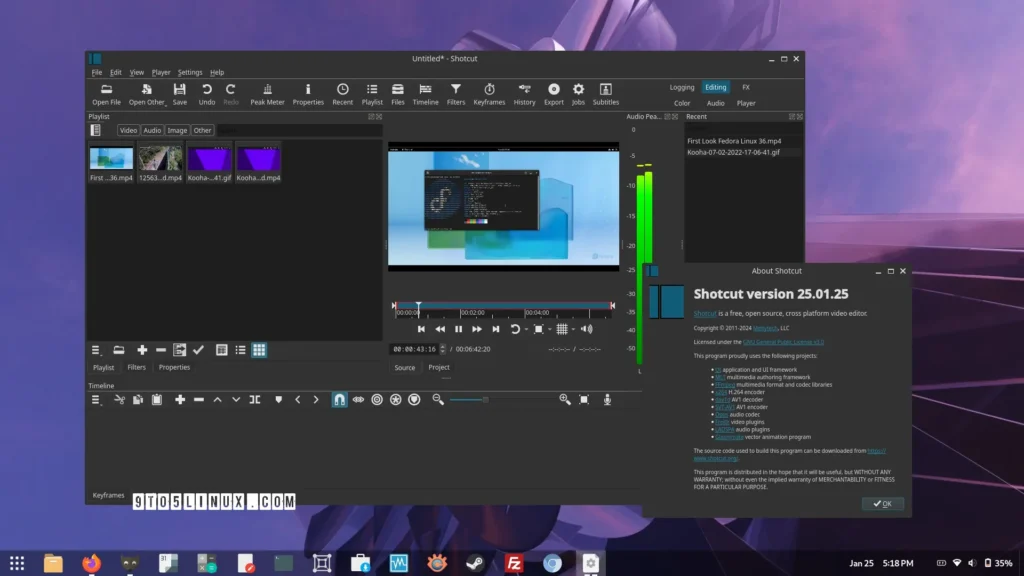Open the playlist hamburger menu
The height and width of the screenshot is (576, 1024).
(97, 350)
